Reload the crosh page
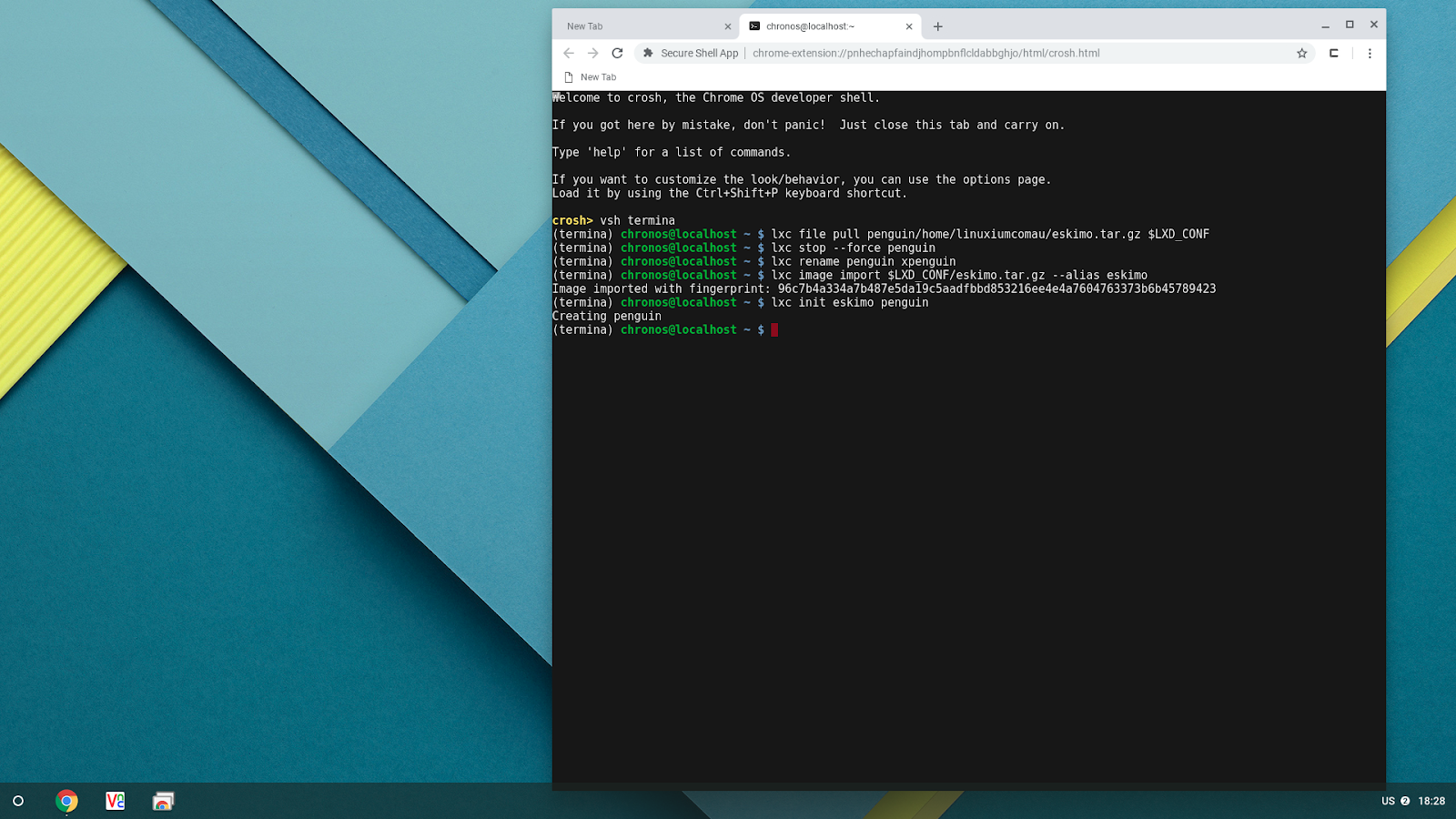This screenshot has height=819, width=1456. (617, 53)
